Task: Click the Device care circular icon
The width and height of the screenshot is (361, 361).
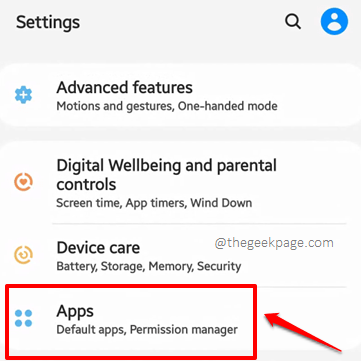Action: coord(23,255)
